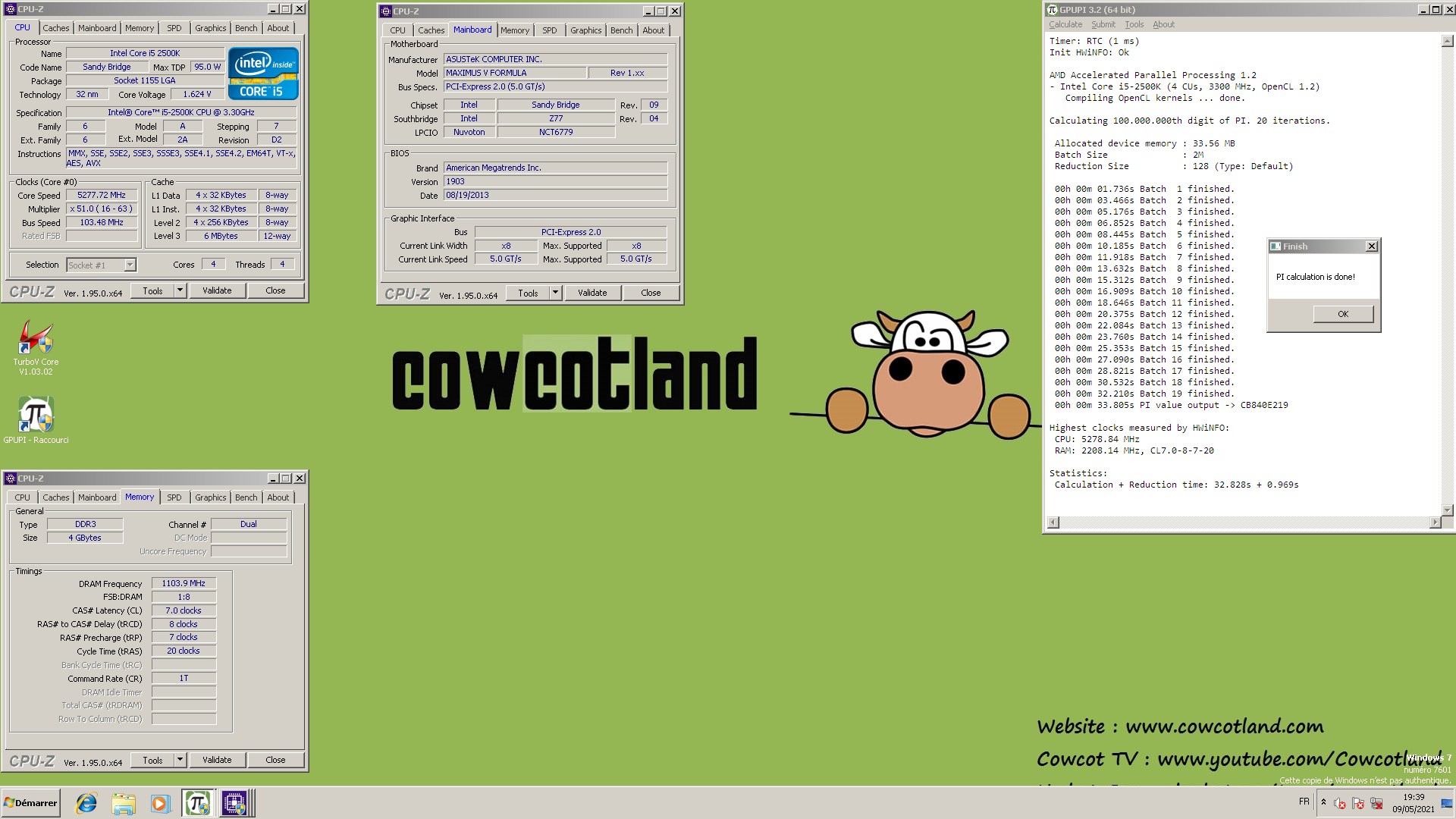Open Windows Explorer folder in taskbar

(x=123, y=803)
